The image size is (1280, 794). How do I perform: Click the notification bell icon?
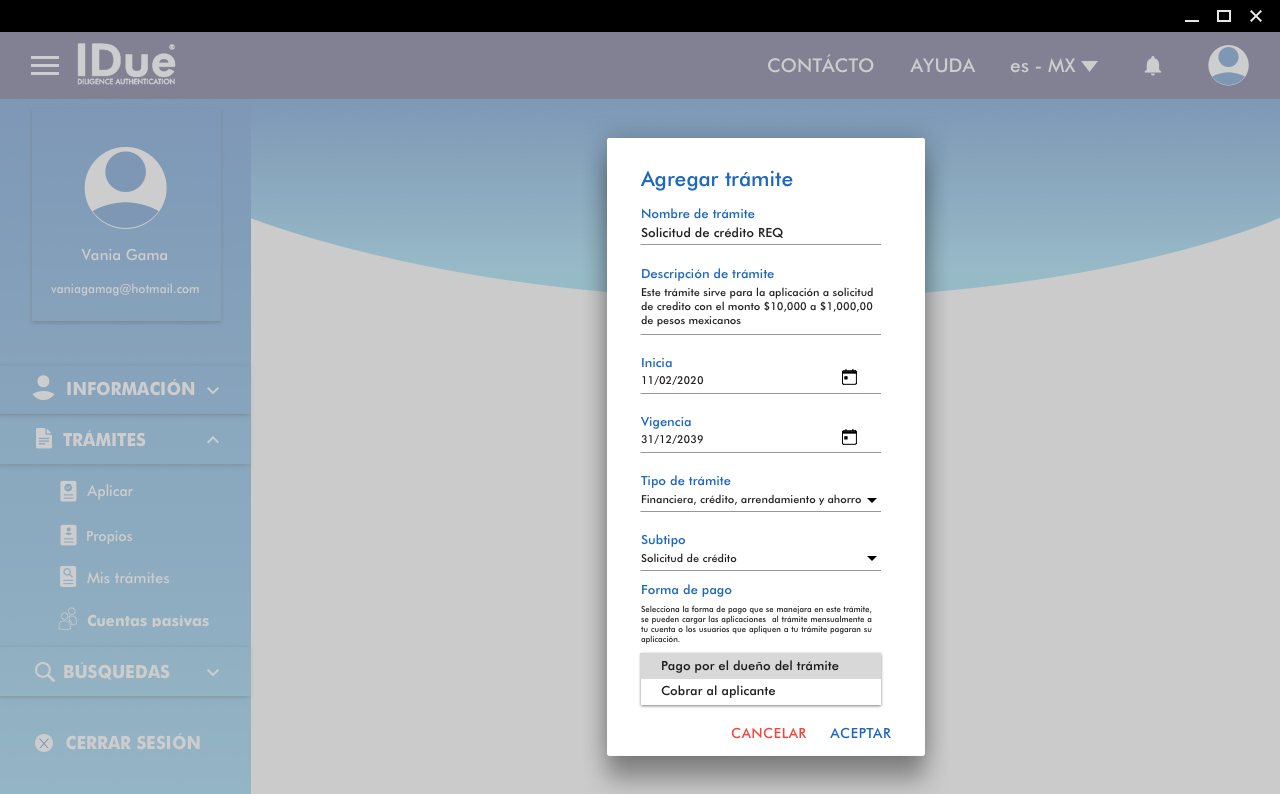(1153, 66)
